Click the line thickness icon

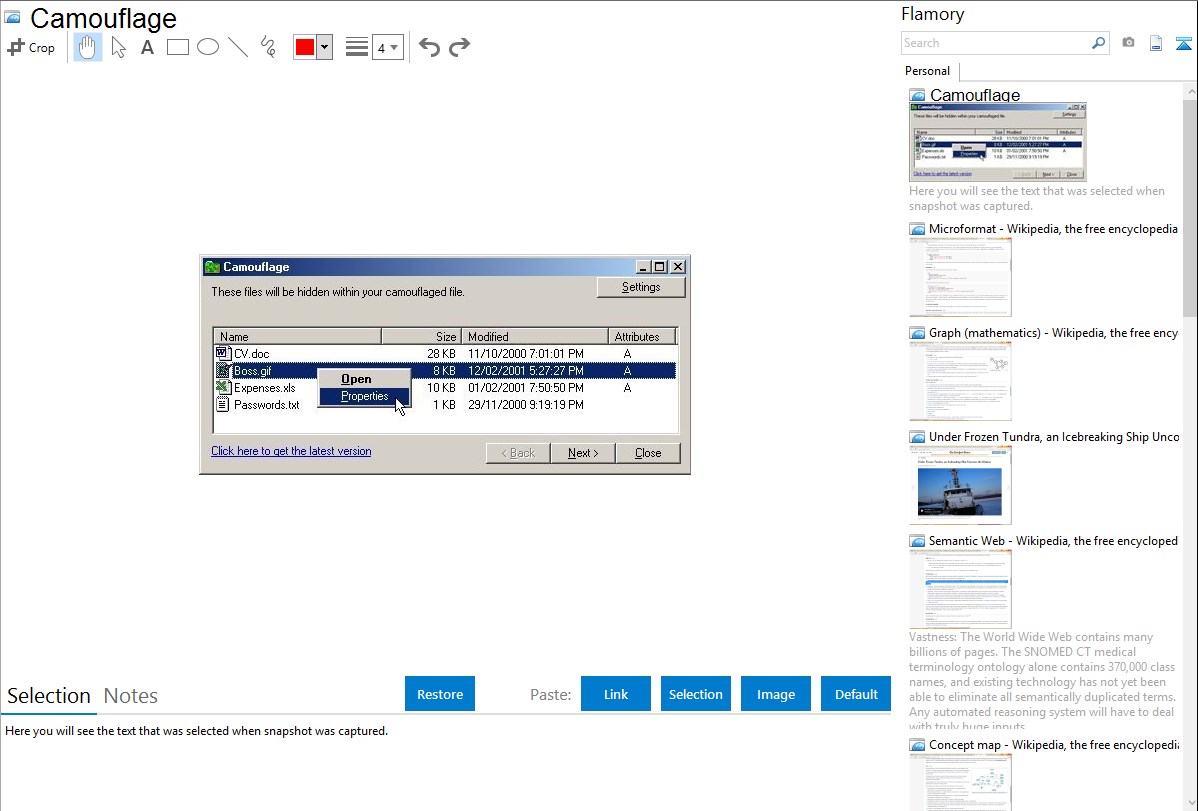pos(356,47)
